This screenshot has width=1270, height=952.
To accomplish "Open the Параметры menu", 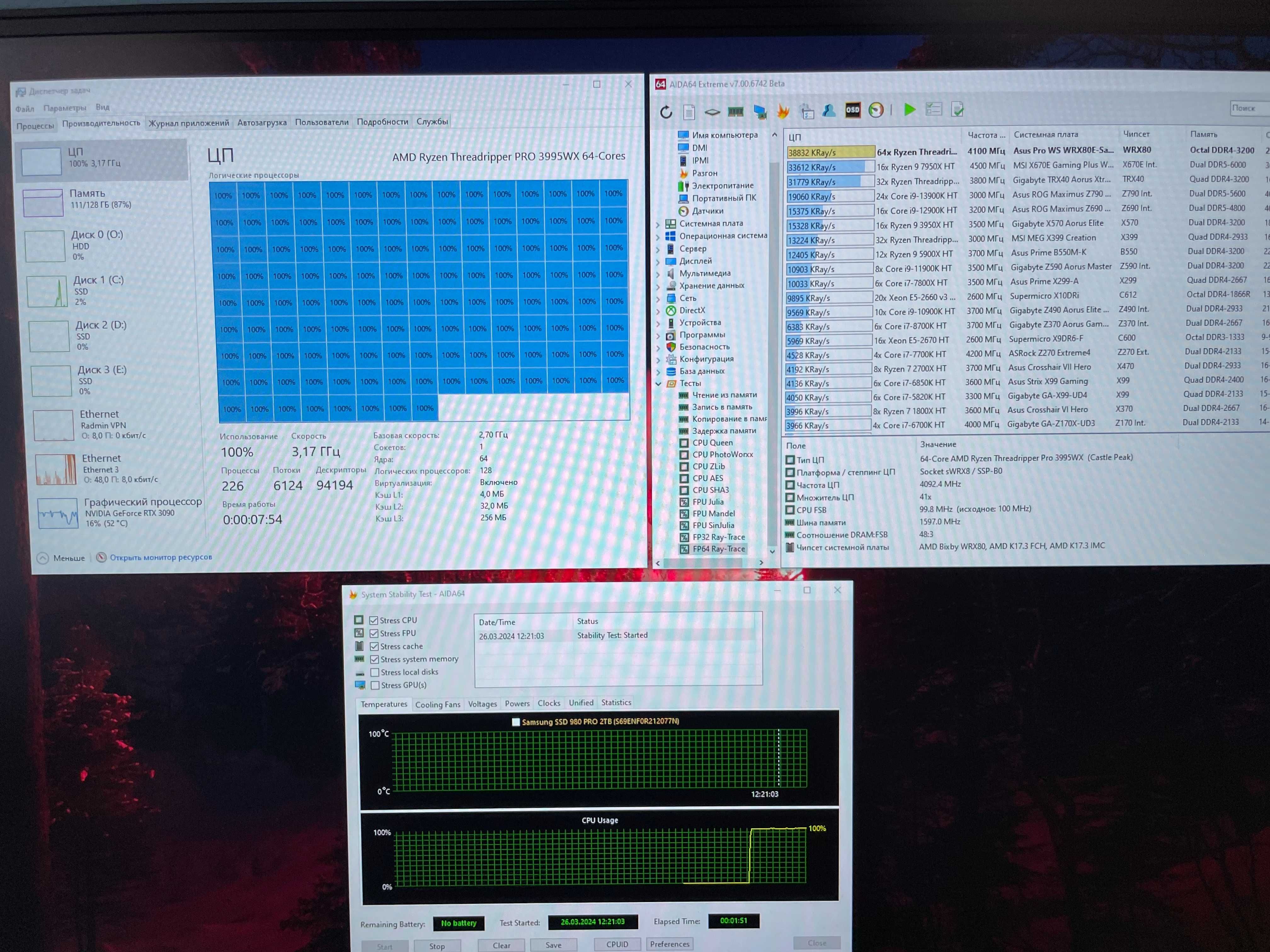I will tap(65, 108).
